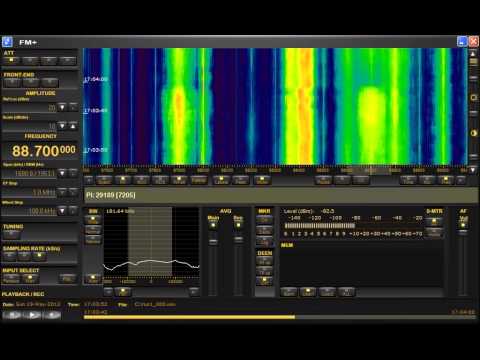Click the FM+ application icon in title bar

(x=7, y=42)
